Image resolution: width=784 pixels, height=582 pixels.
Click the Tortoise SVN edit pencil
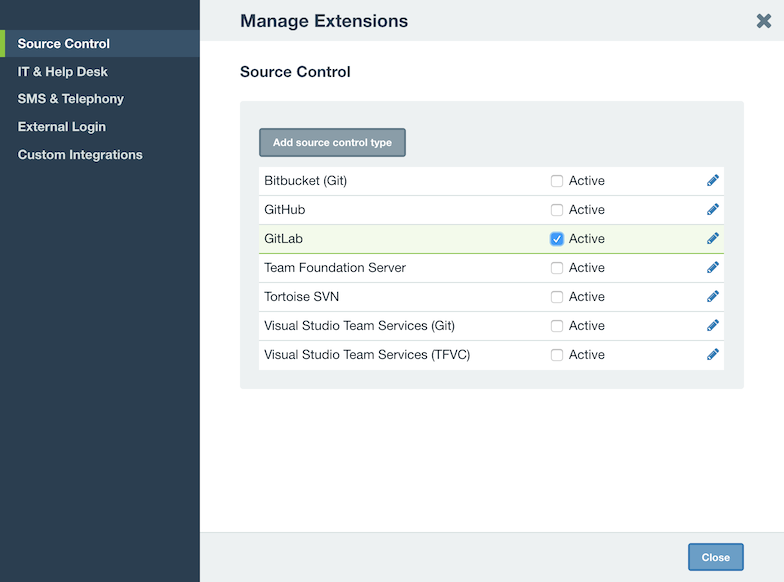712,296
